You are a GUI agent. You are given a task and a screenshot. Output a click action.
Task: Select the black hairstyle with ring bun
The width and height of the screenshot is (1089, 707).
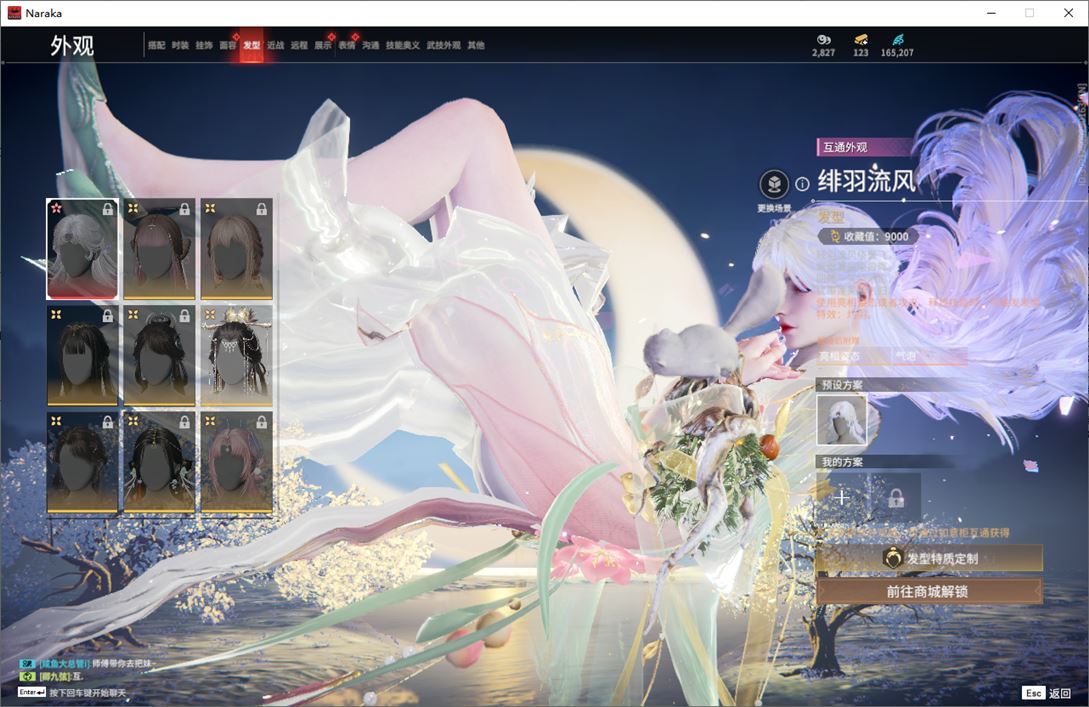point(159,356)
